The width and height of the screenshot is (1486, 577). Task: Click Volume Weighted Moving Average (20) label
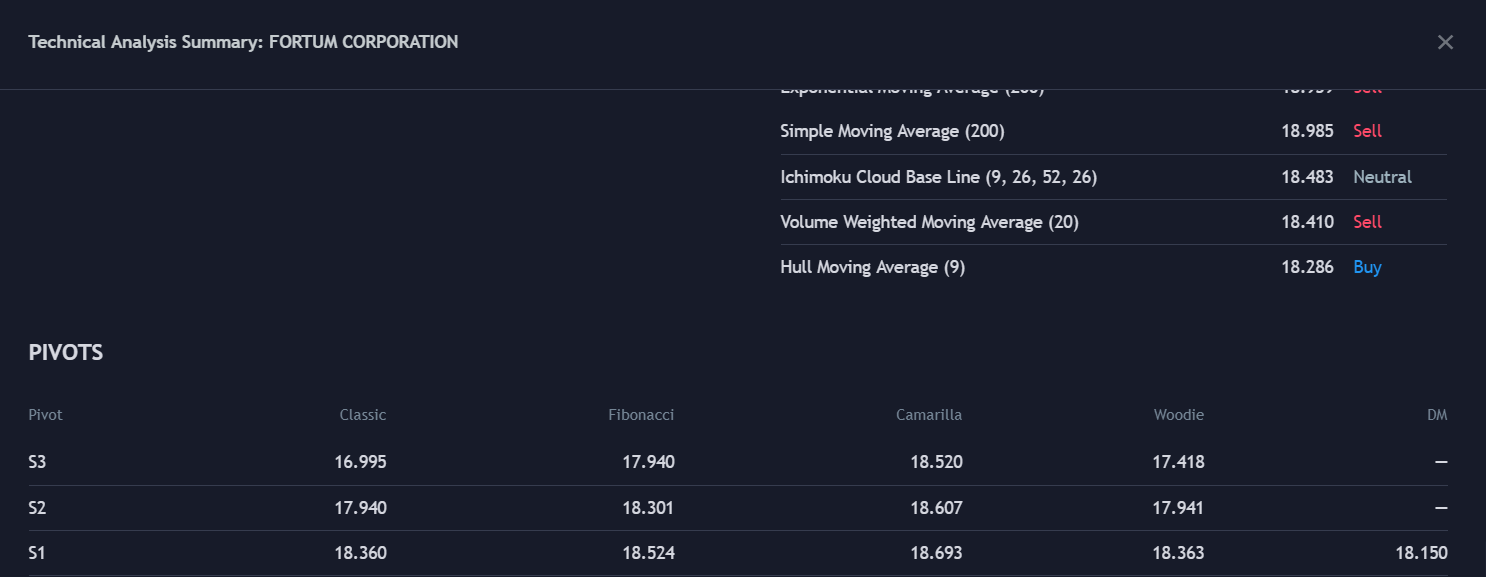(x=929, y=222)
